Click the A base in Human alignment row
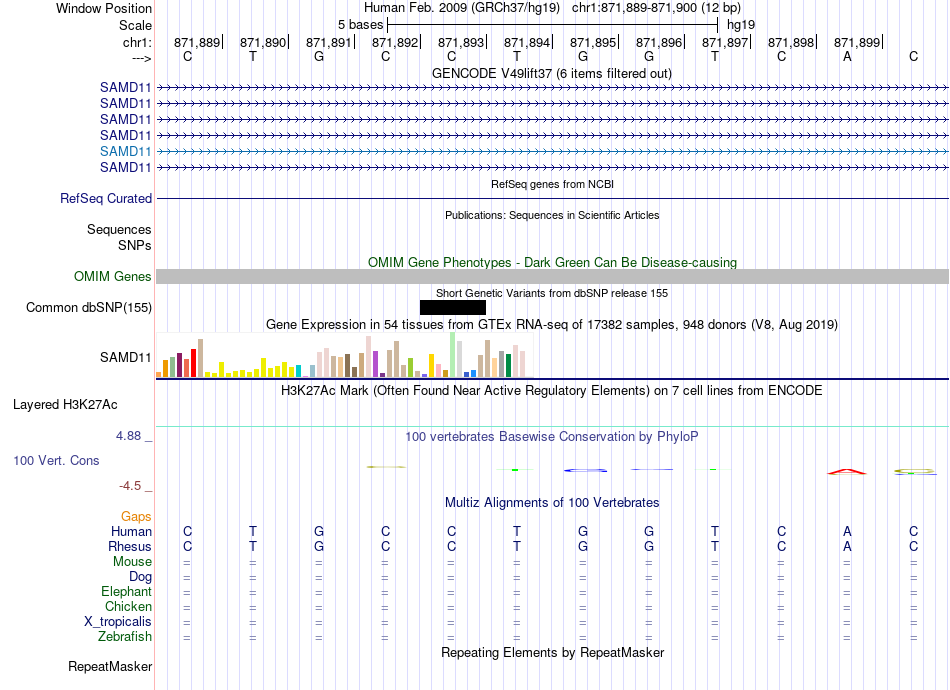Screen dimensions: 950x690 [847, 531]
